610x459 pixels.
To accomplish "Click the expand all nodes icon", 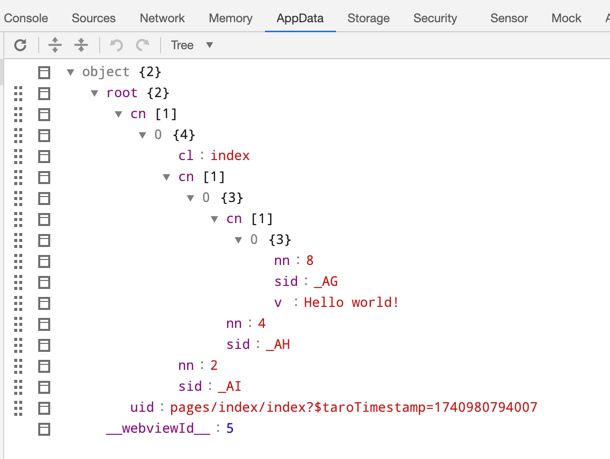I will click(x=55, y=45).
